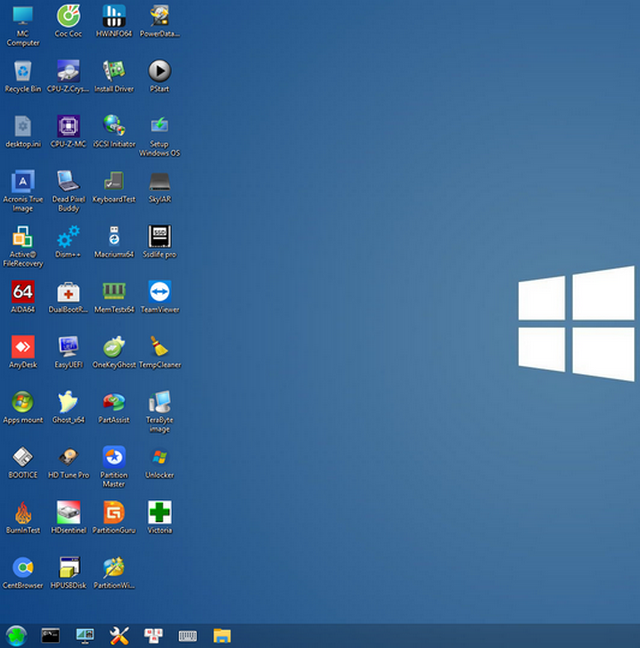This screenshot has width=640, height=648.
Task: Open the on-screen keyboard from taskbar
Action: click(188, 636)
